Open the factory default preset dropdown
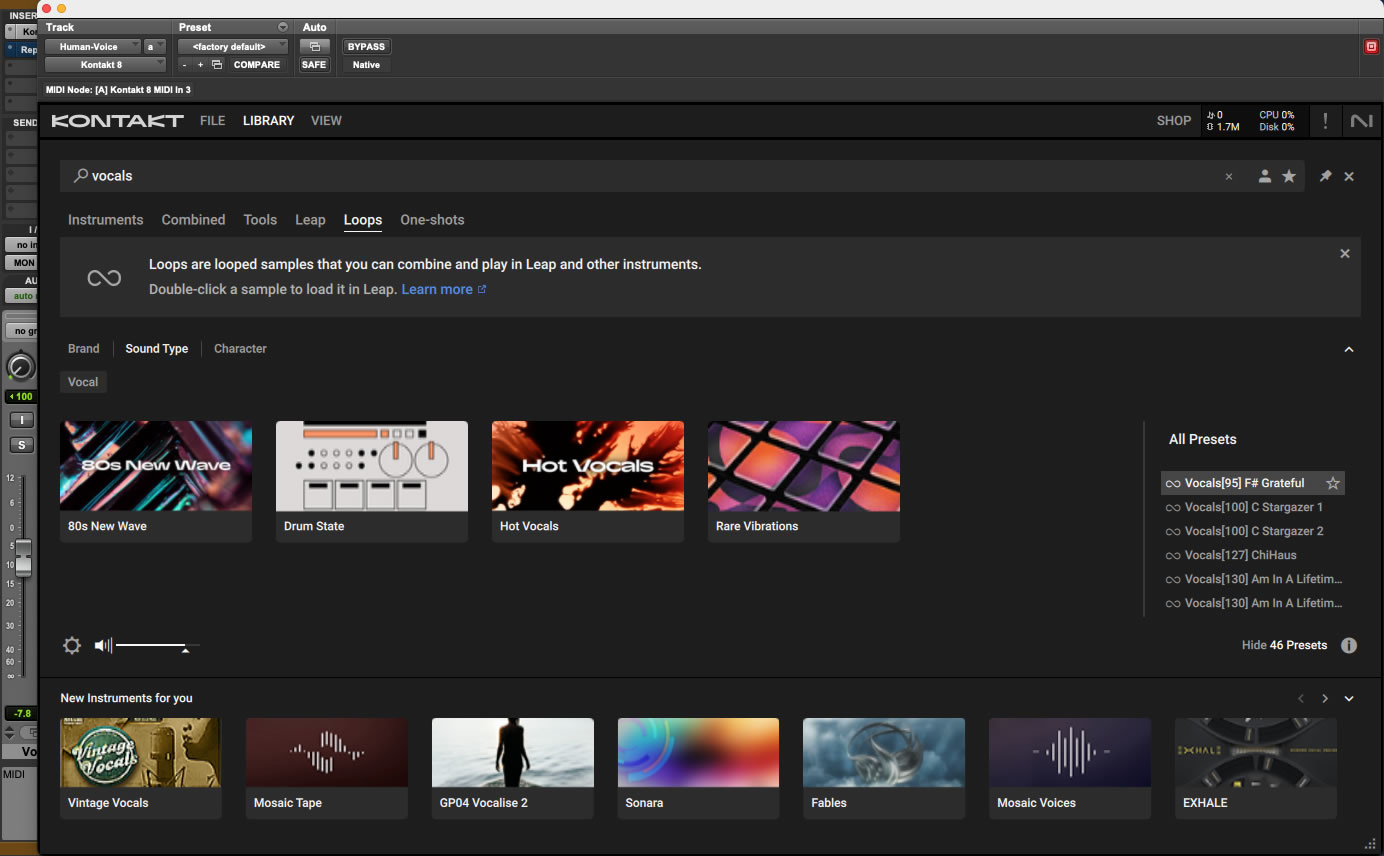Viewport: 1384px width, 856px height. pyautogui.click(x=233, y=46)
